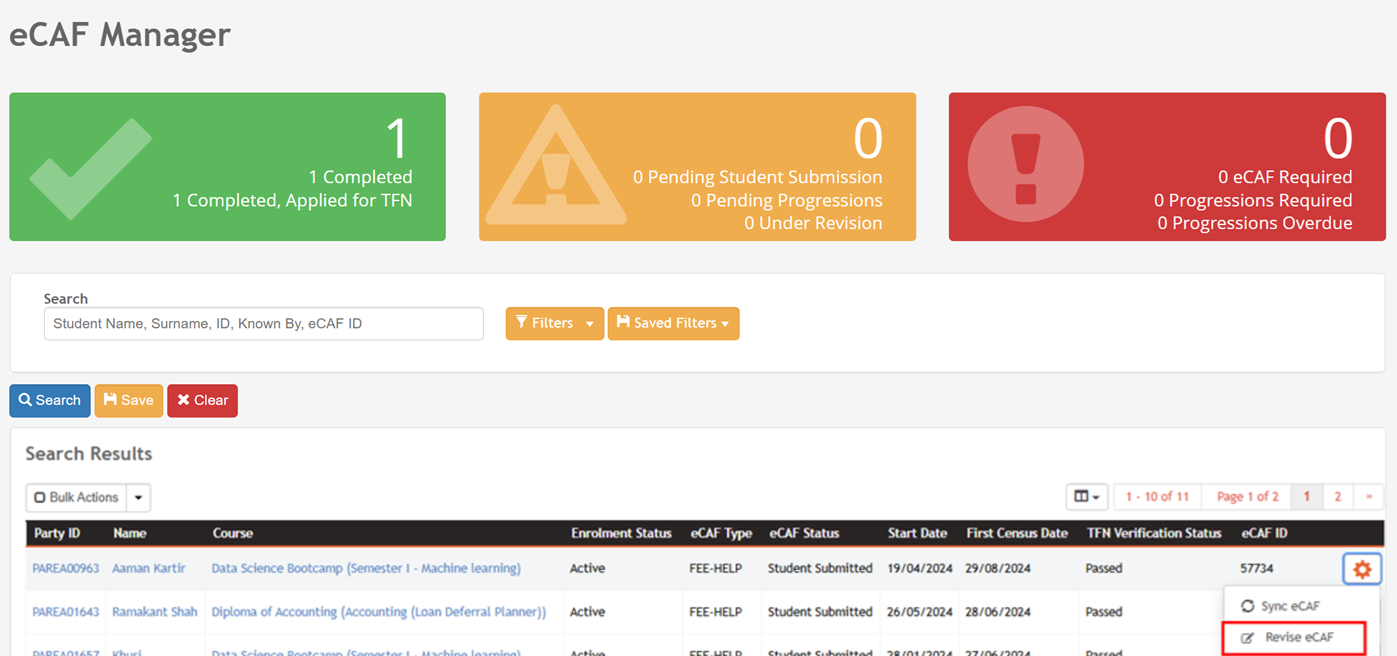Click the student search input field

coord(263,324)
